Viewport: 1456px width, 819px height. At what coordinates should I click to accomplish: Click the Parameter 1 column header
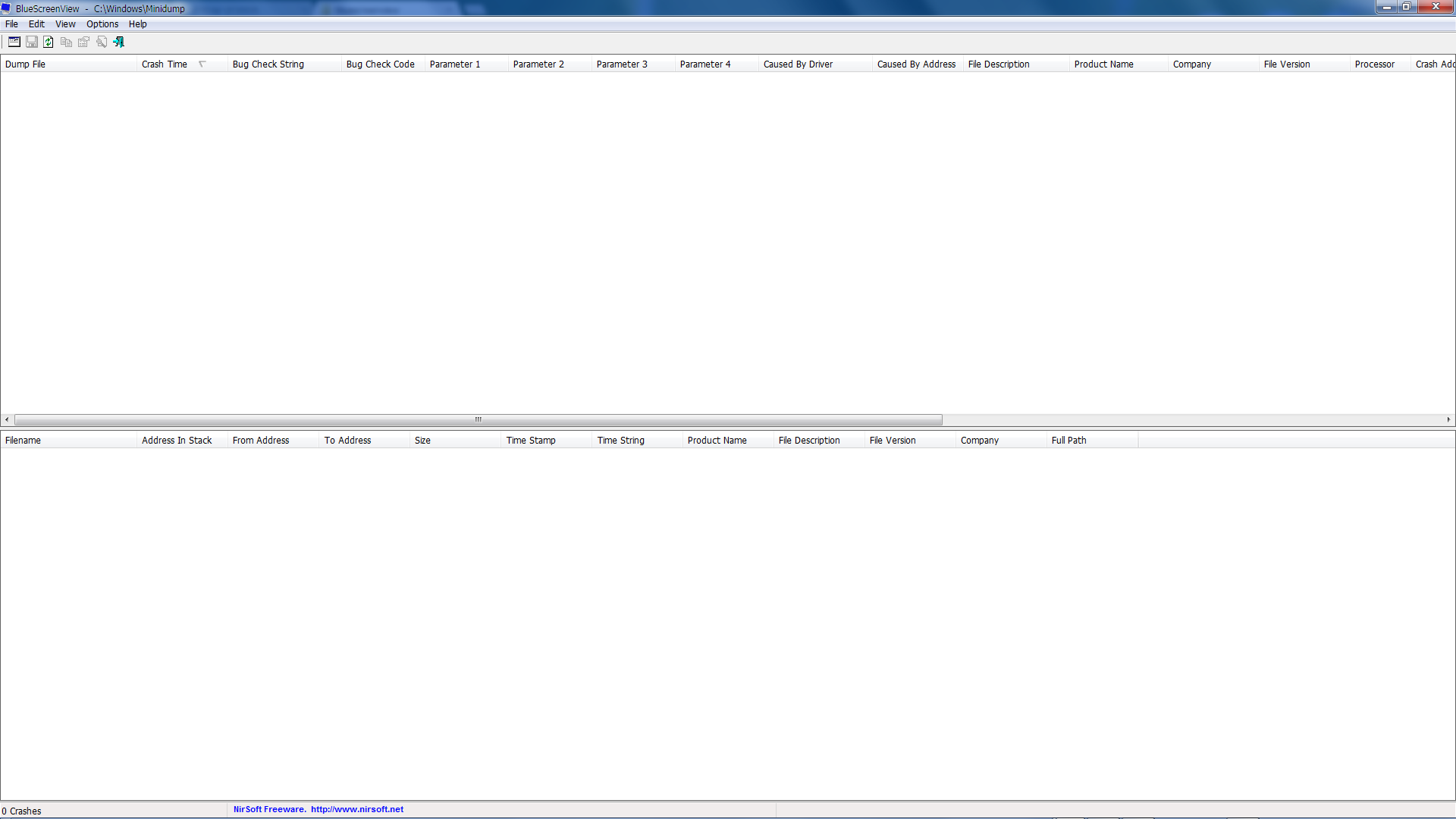[x=466, y=64]
